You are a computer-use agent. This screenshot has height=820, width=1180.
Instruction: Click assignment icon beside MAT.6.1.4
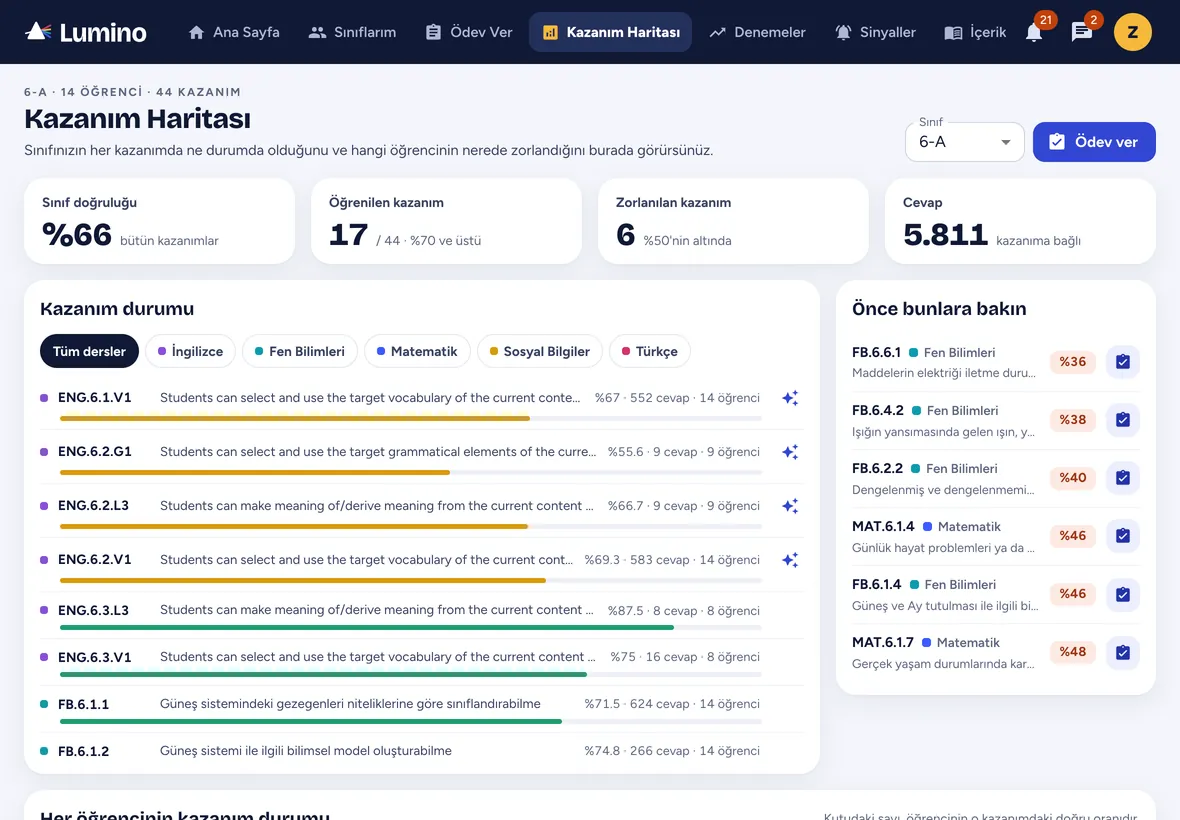[x=1122, y=536]
